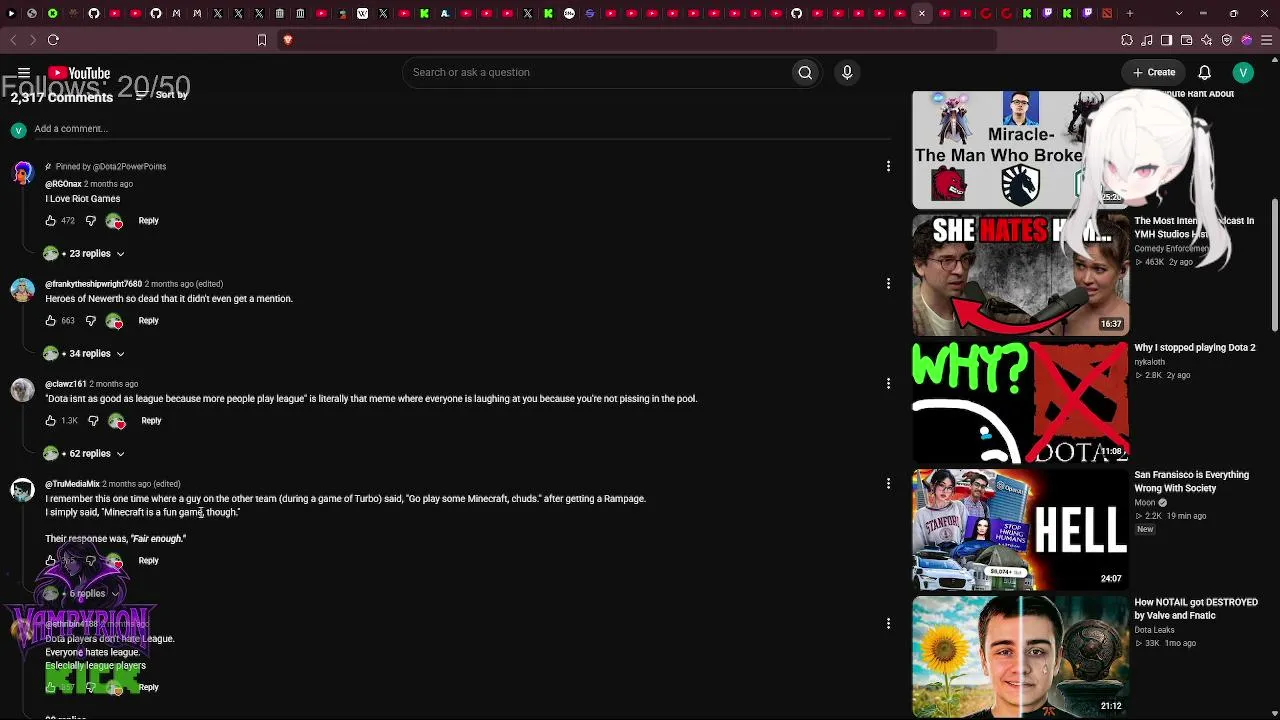Open the Create button menu
This screenshot has height=720, width=1280.
pos(1154,72)
